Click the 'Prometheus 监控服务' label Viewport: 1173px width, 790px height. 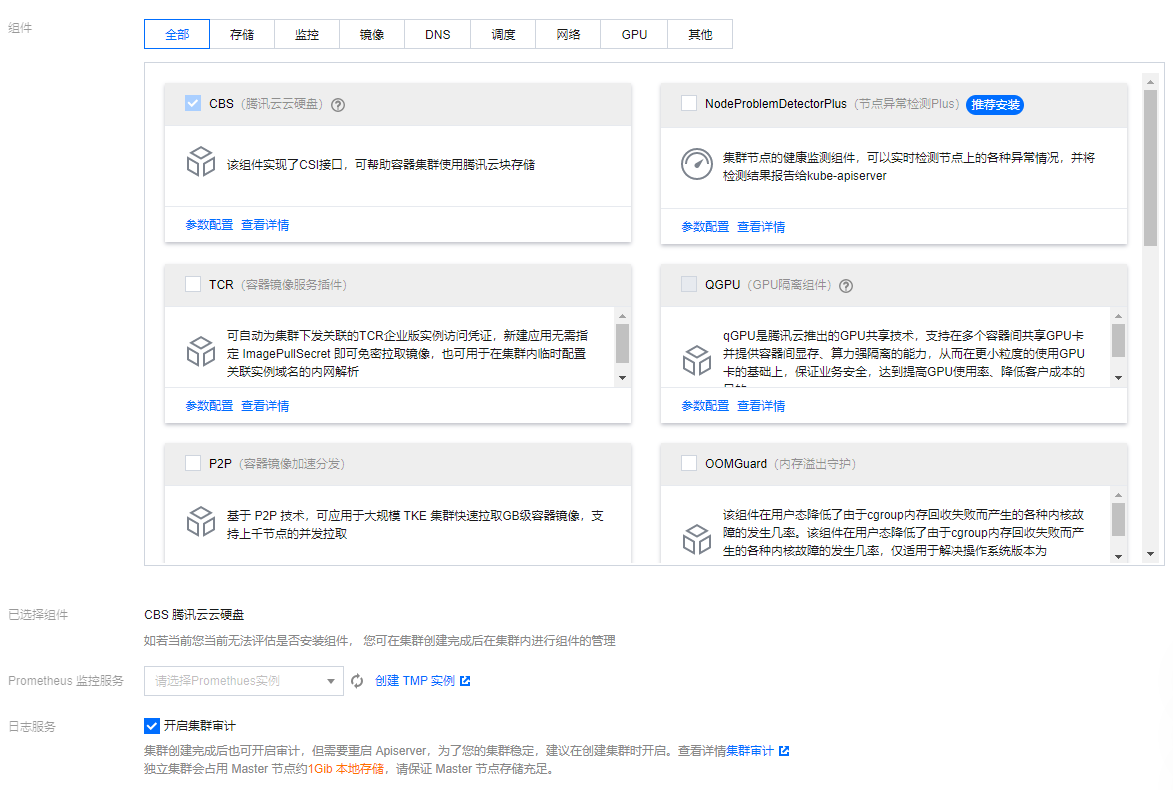pyautogui.click(x=66, y=681)
